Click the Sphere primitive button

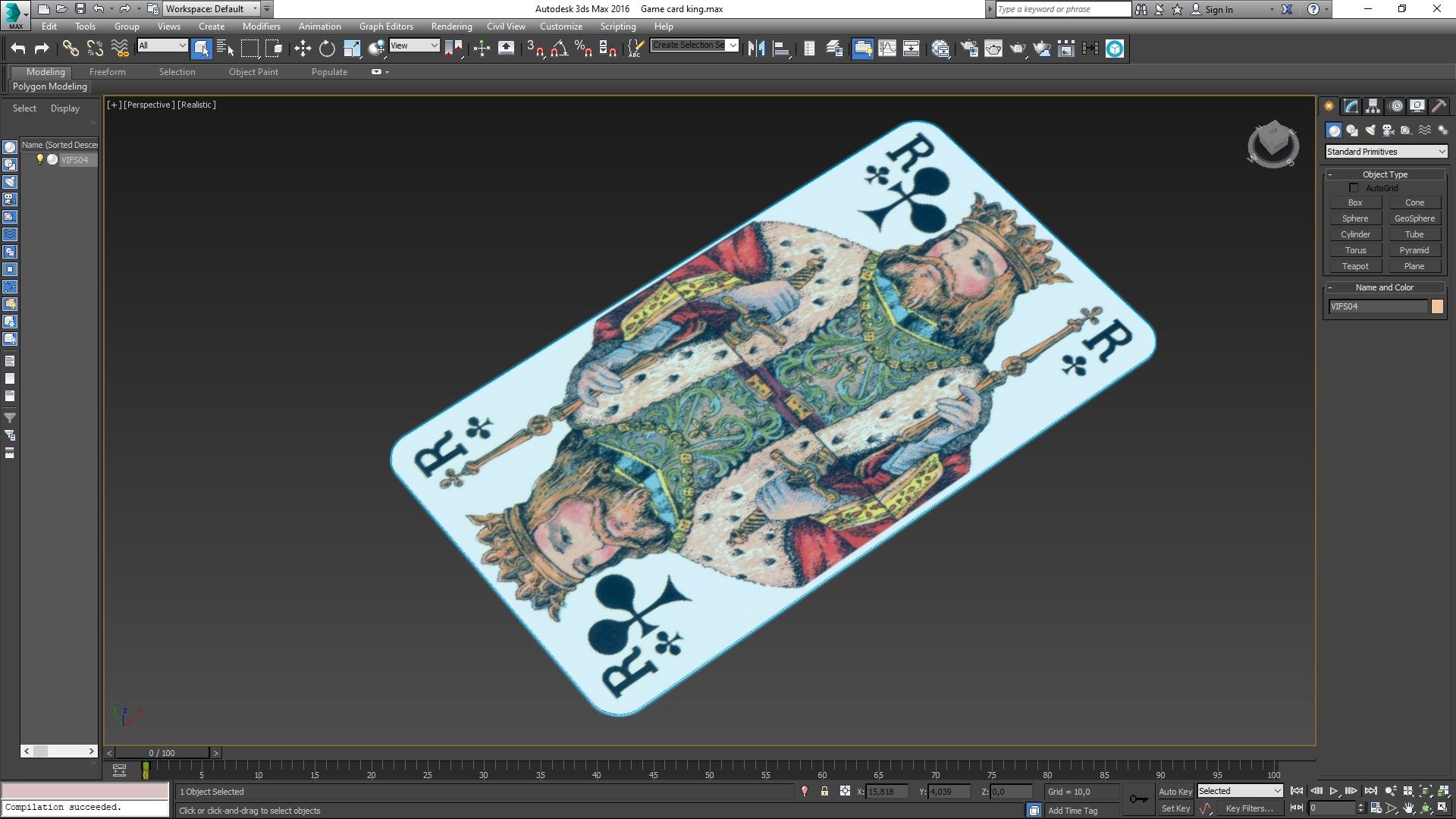point(1355,218)
